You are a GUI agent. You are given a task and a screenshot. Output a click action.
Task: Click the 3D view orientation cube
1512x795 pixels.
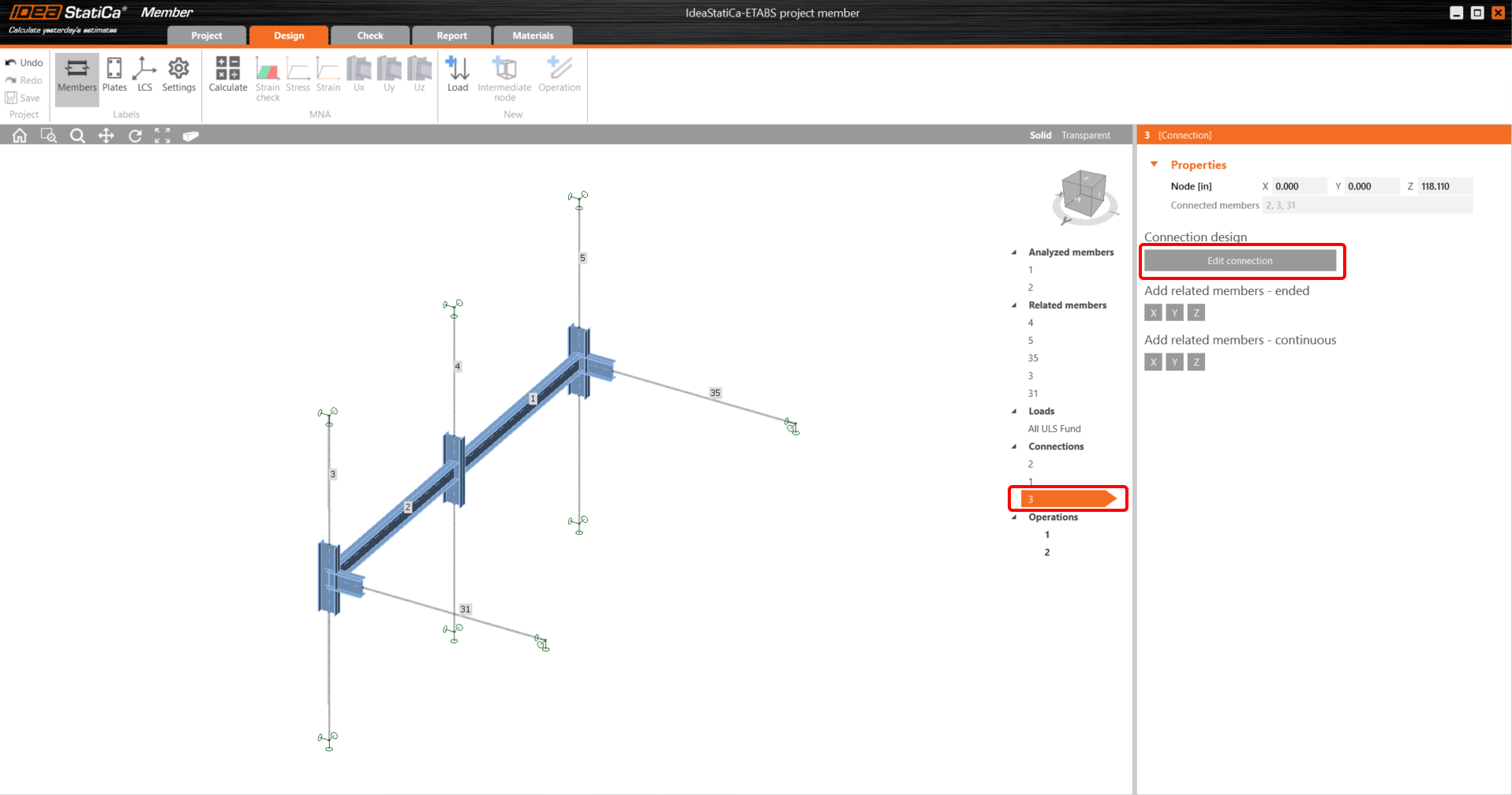1083,193
